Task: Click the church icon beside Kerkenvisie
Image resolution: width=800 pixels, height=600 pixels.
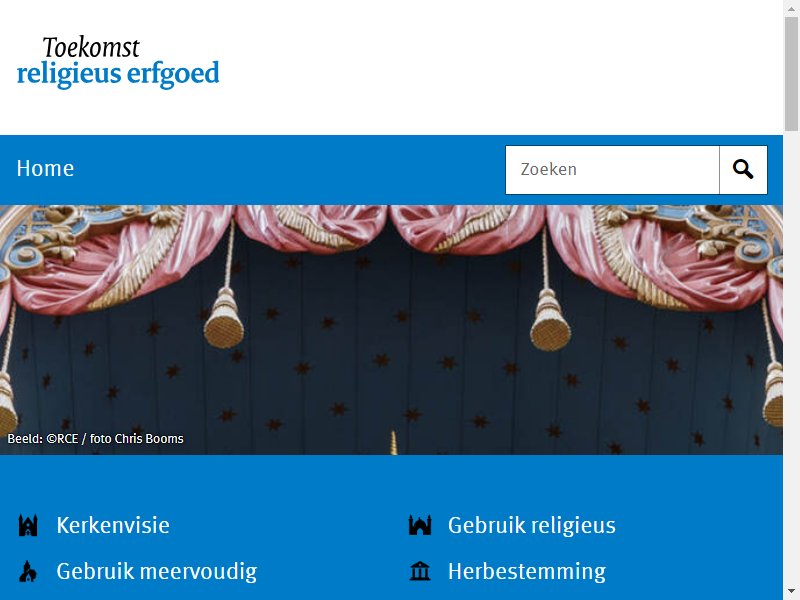Action: [x=28, y=526]
